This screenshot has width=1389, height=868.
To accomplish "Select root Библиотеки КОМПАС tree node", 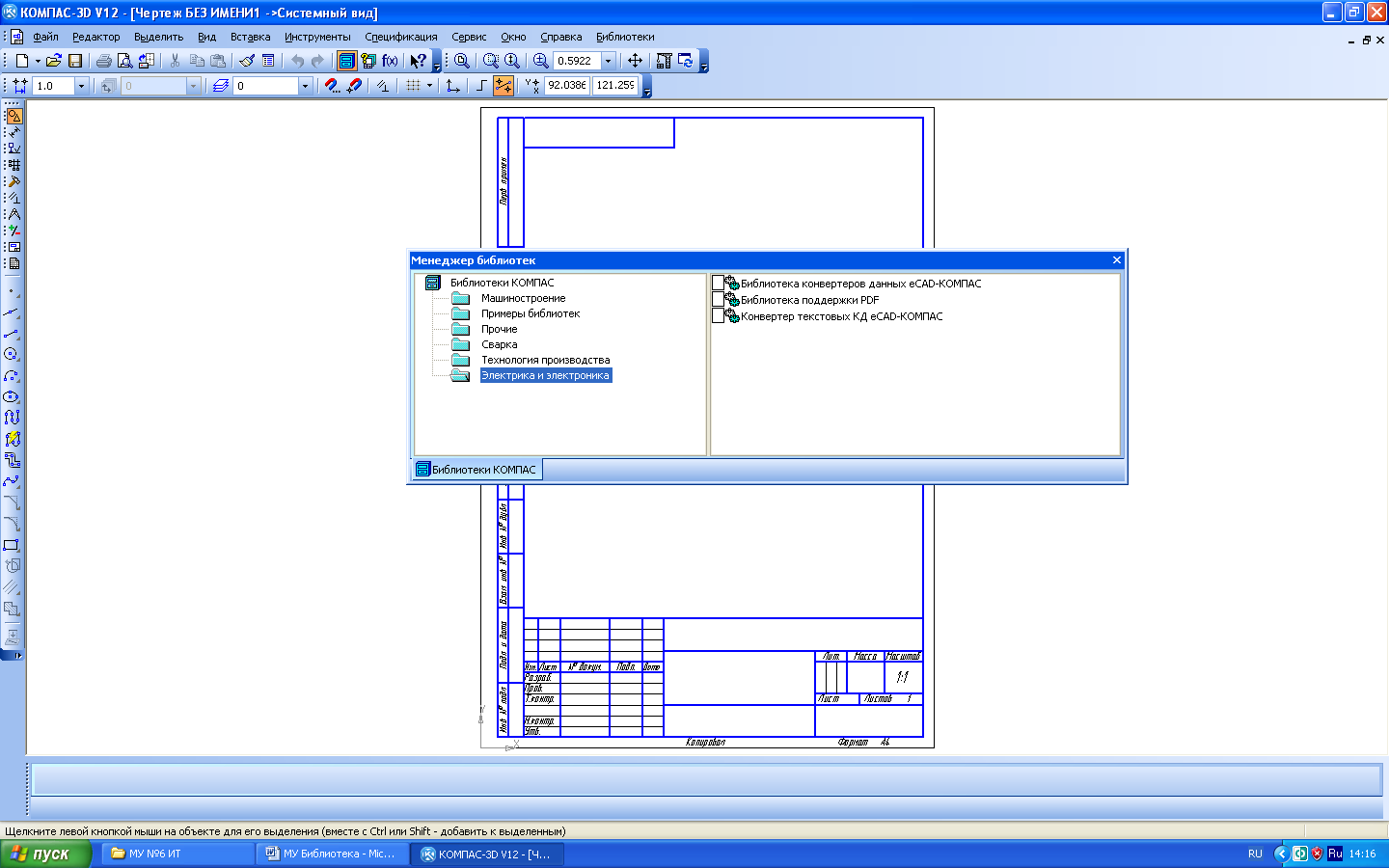I will 503,283.
